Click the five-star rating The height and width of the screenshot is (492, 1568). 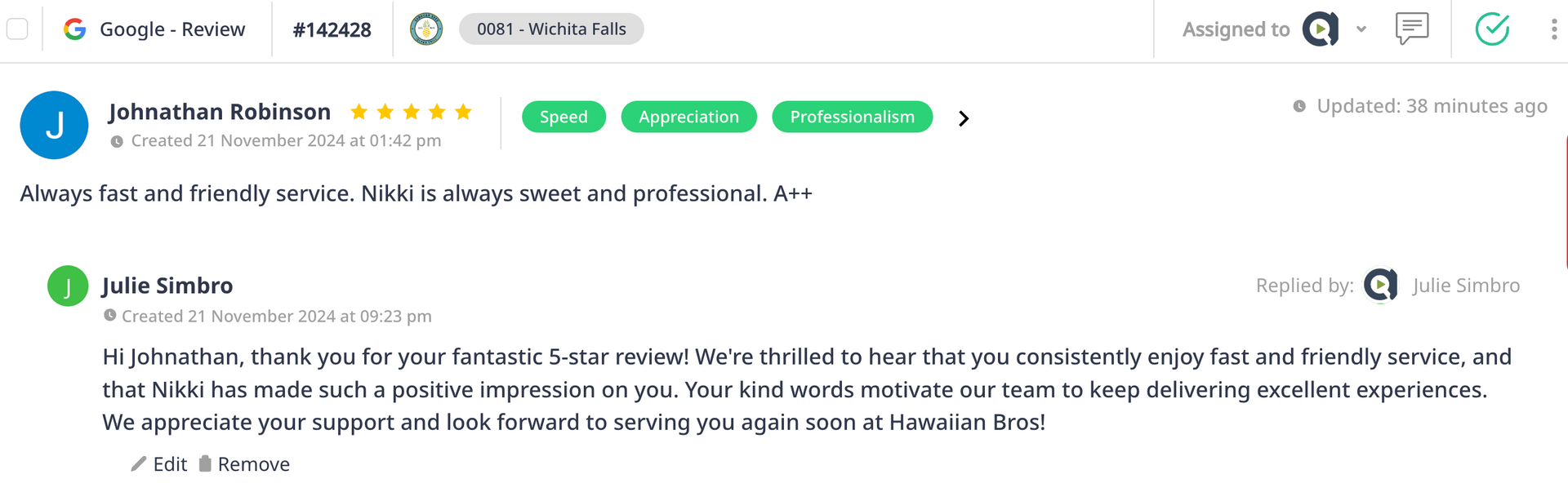(411, 112)
